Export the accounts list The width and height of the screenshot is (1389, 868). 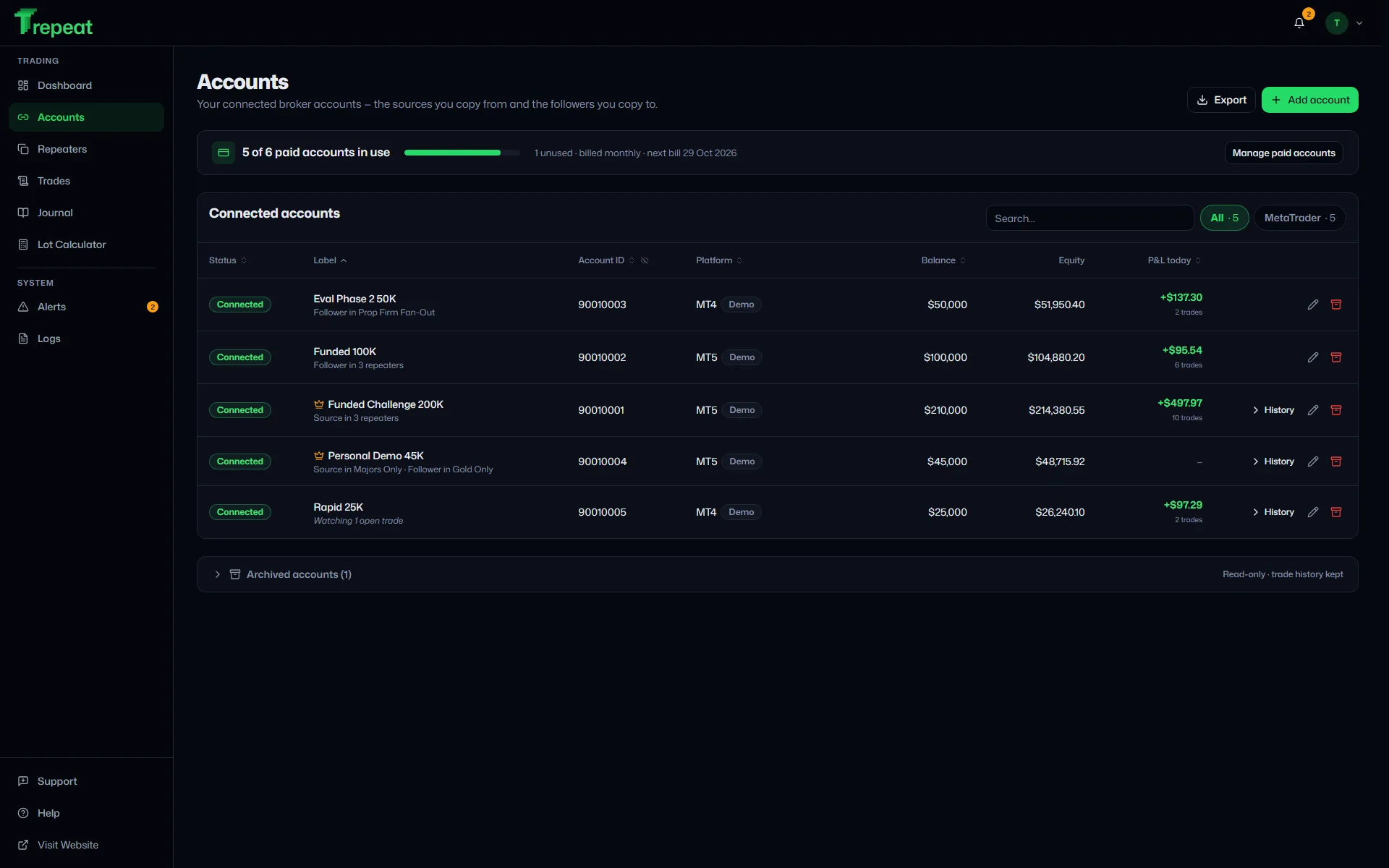point(1221,100)
